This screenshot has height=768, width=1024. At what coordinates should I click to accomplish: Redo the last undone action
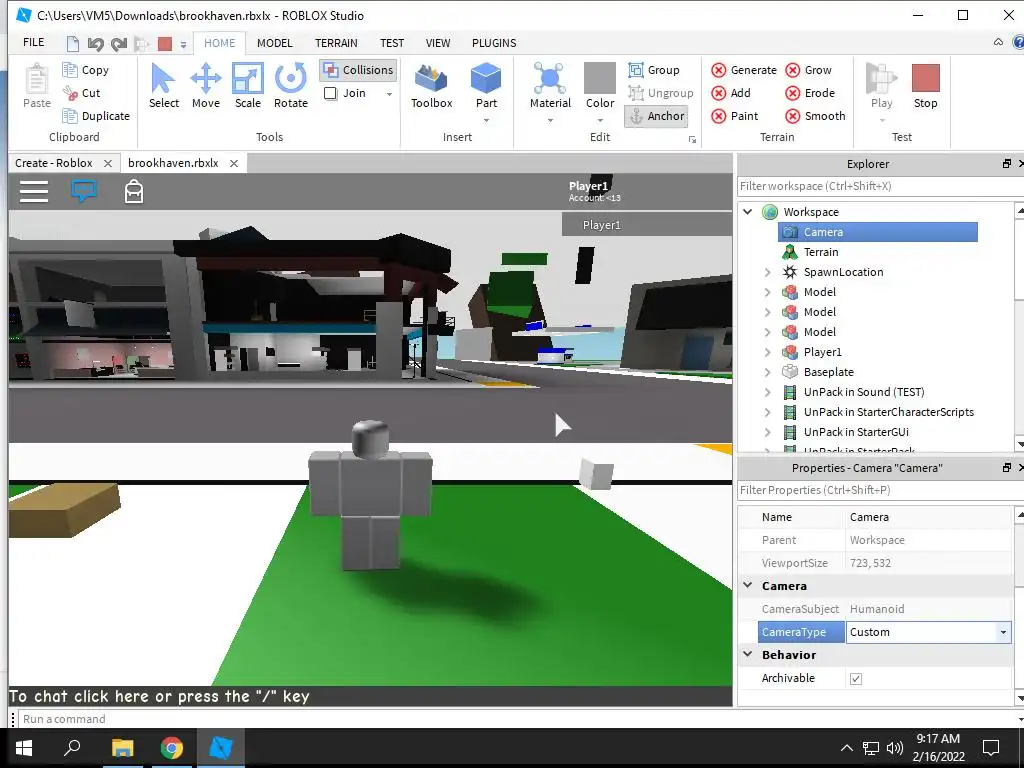point(119,44)
